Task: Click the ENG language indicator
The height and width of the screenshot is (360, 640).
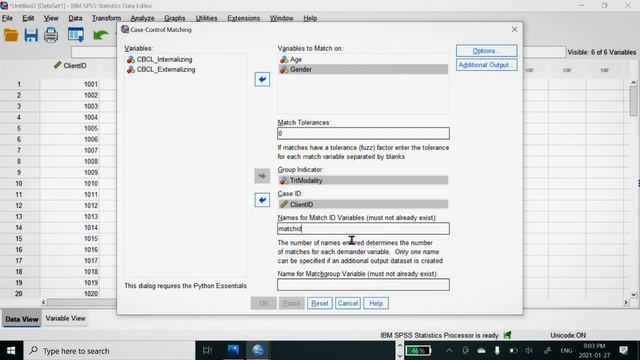Action: point(566,351)
